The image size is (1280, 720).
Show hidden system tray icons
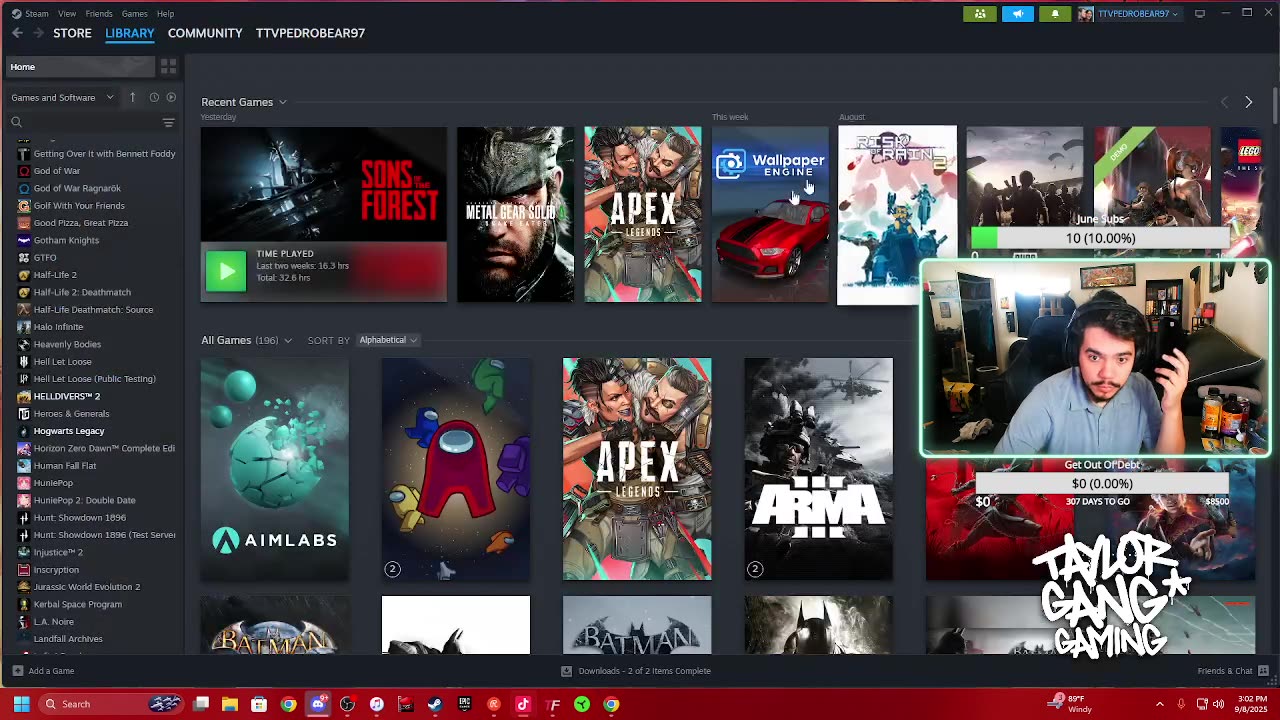click(1160, 704)
